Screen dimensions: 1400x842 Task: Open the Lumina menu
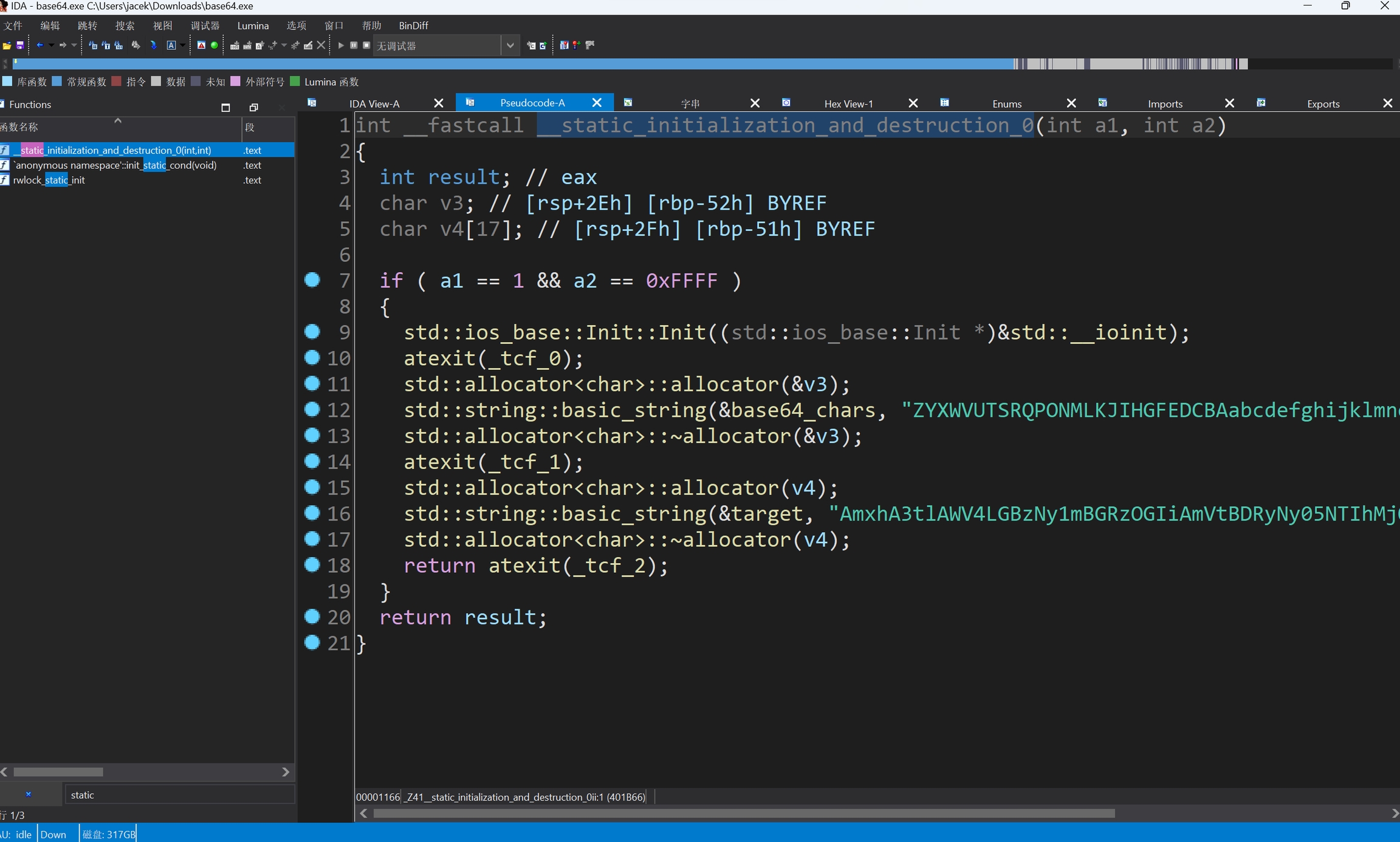coord(253,26)
